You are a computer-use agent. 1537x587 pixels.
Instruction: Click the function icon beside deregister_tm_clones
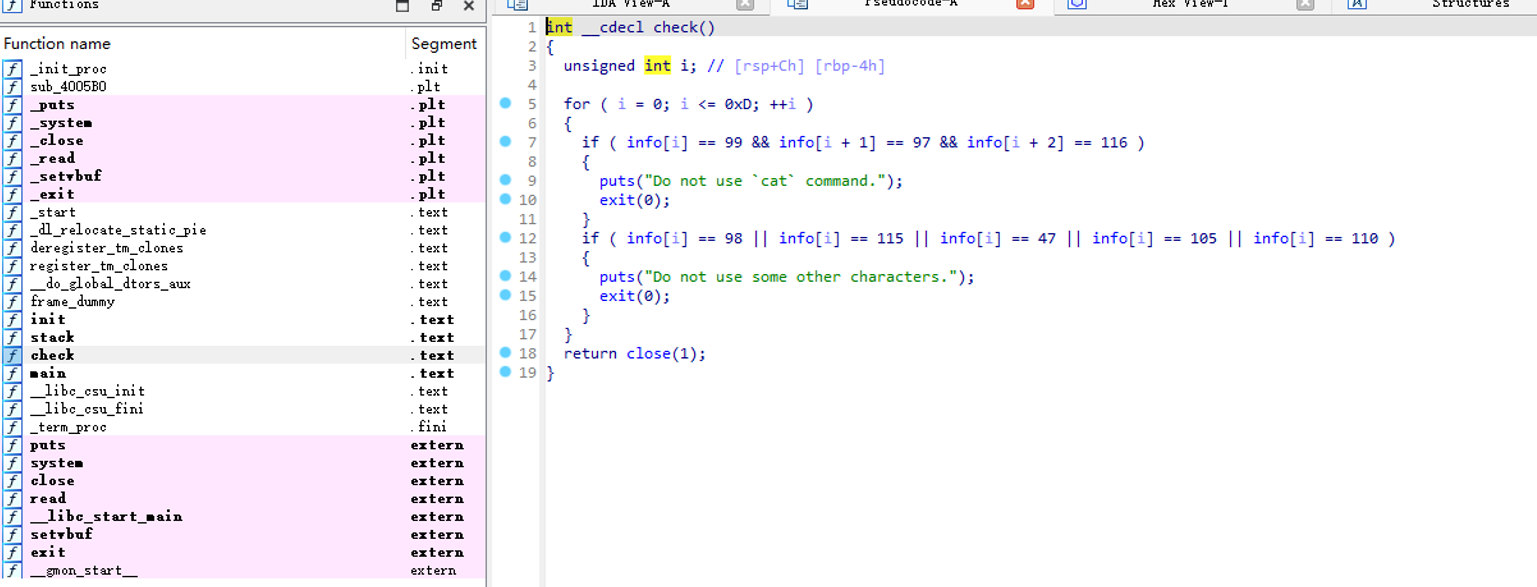point(12,248)
